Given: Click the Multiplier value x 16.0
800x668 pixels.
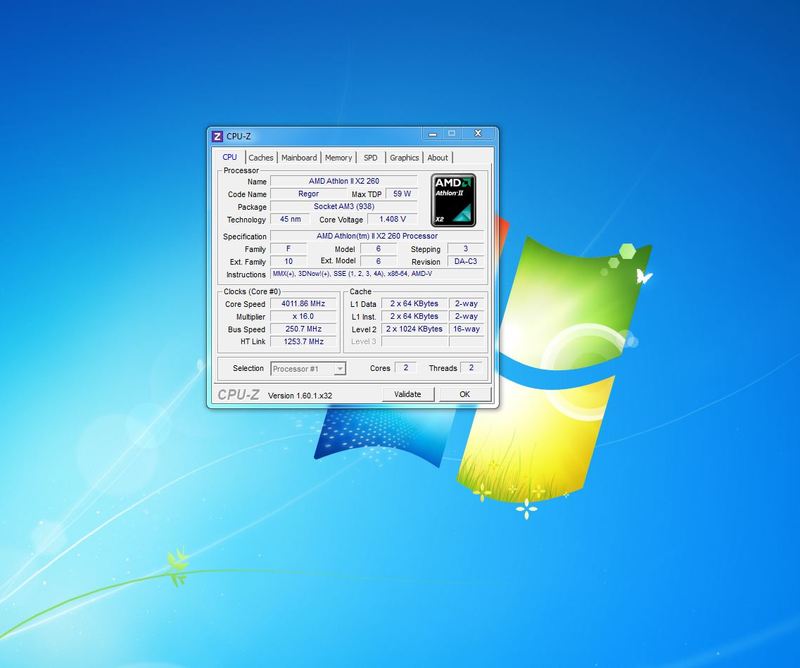Looking at the screenshot, I should coord(303,316).
